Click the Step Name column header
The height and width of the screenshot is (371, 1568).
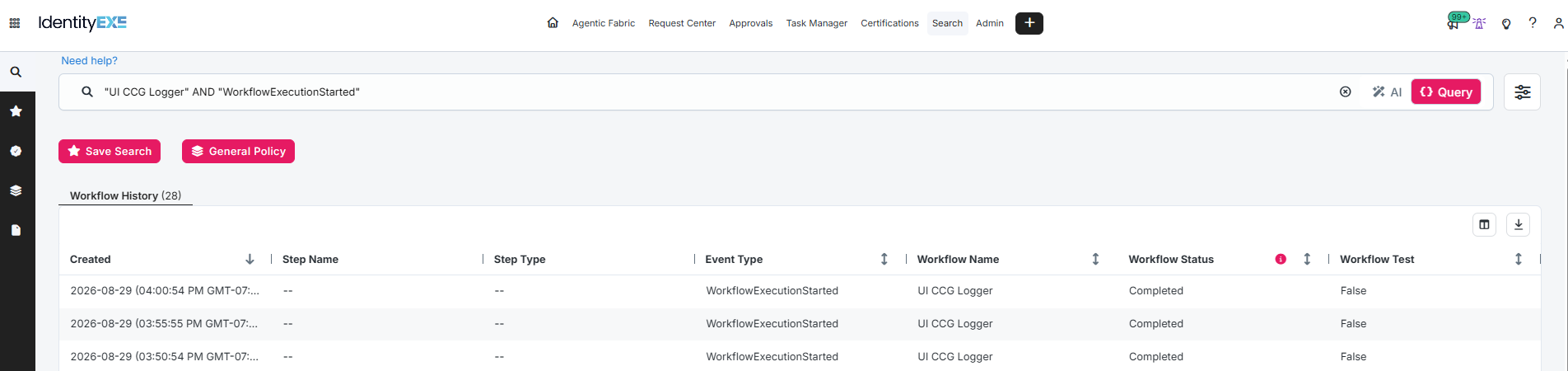[310, 259]
